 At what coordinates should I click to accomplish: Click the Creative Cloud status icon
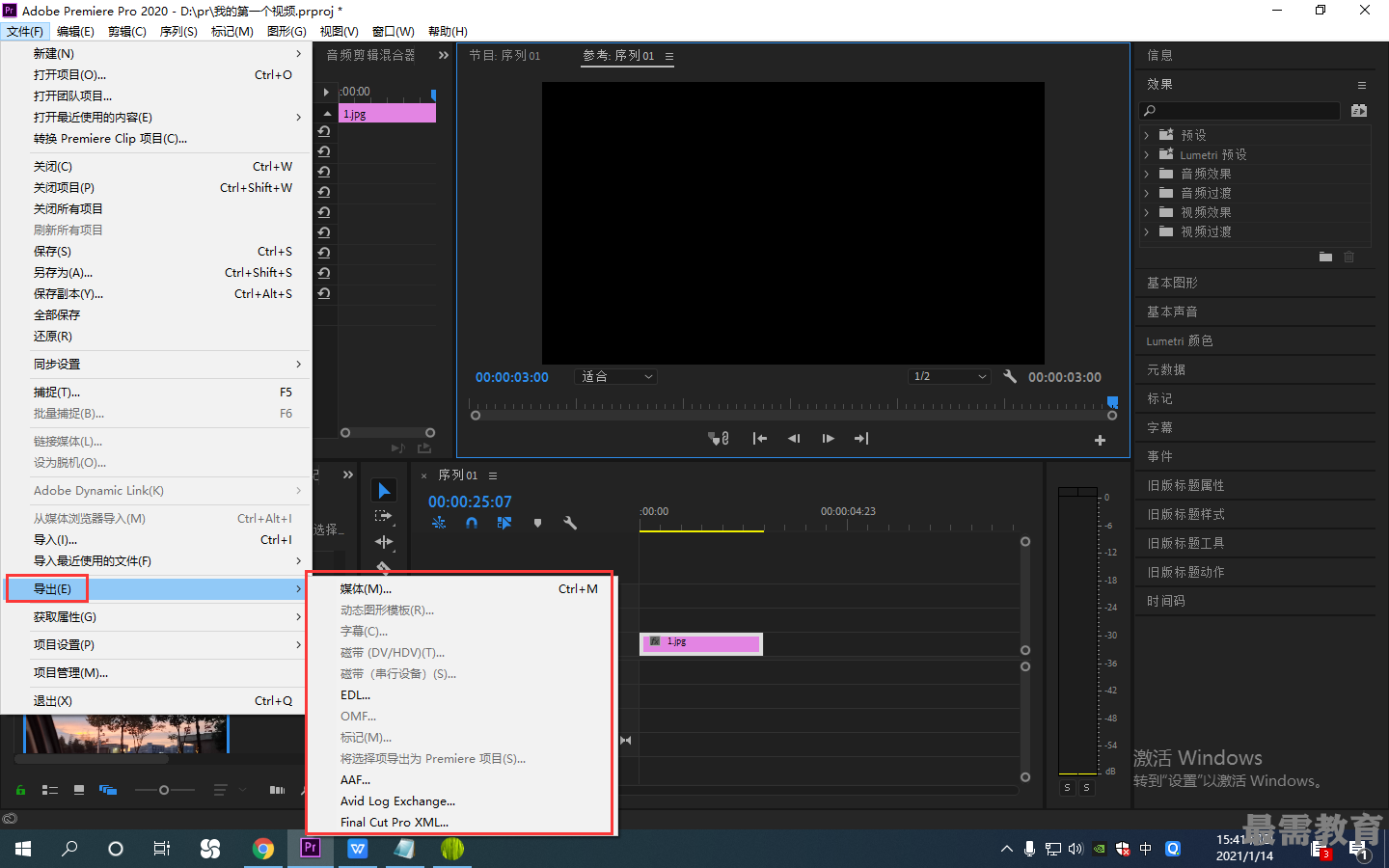[10, 819]
